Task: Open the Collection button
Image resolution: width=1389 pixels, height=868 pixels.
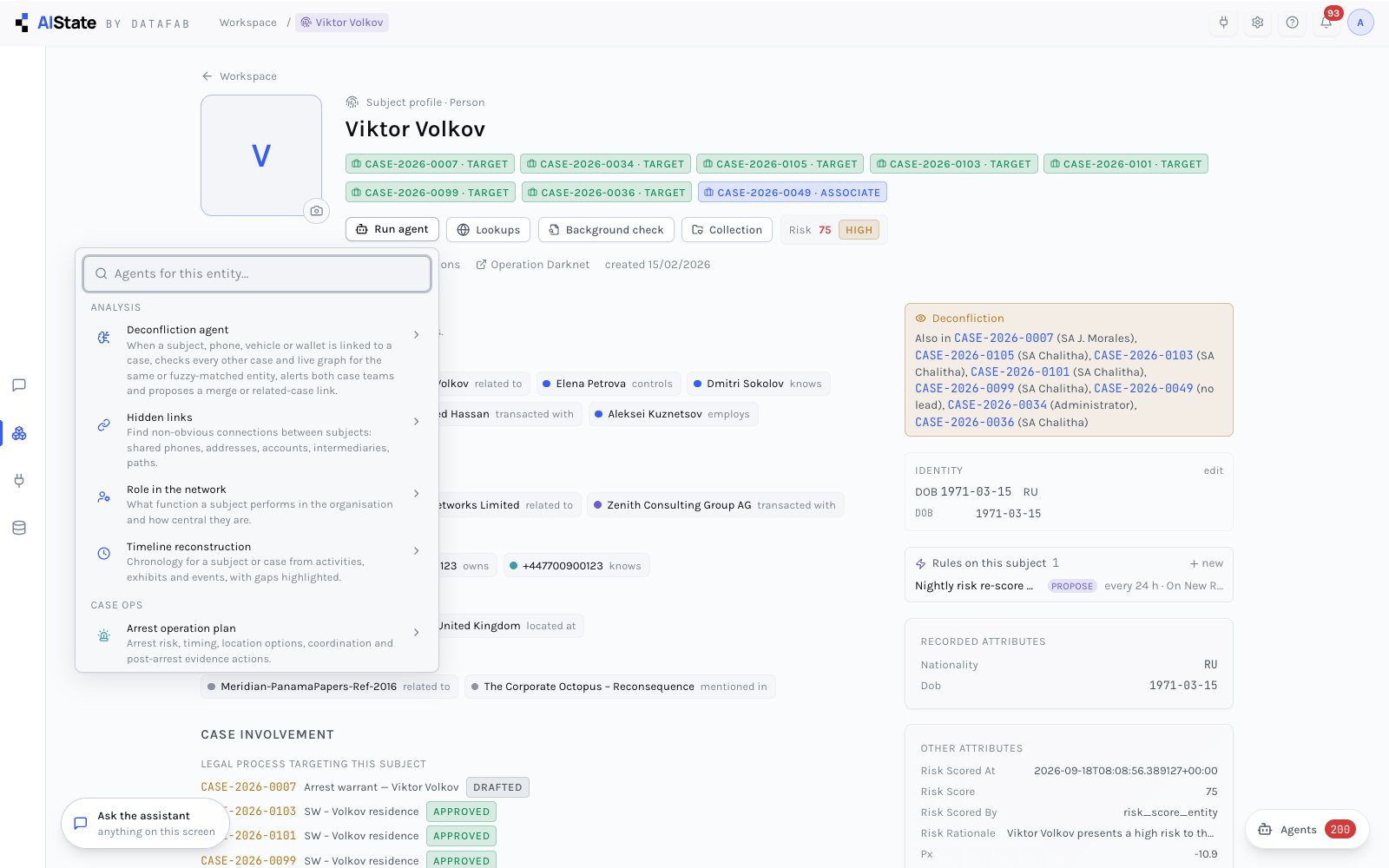Action: click(x=727, y=229)
